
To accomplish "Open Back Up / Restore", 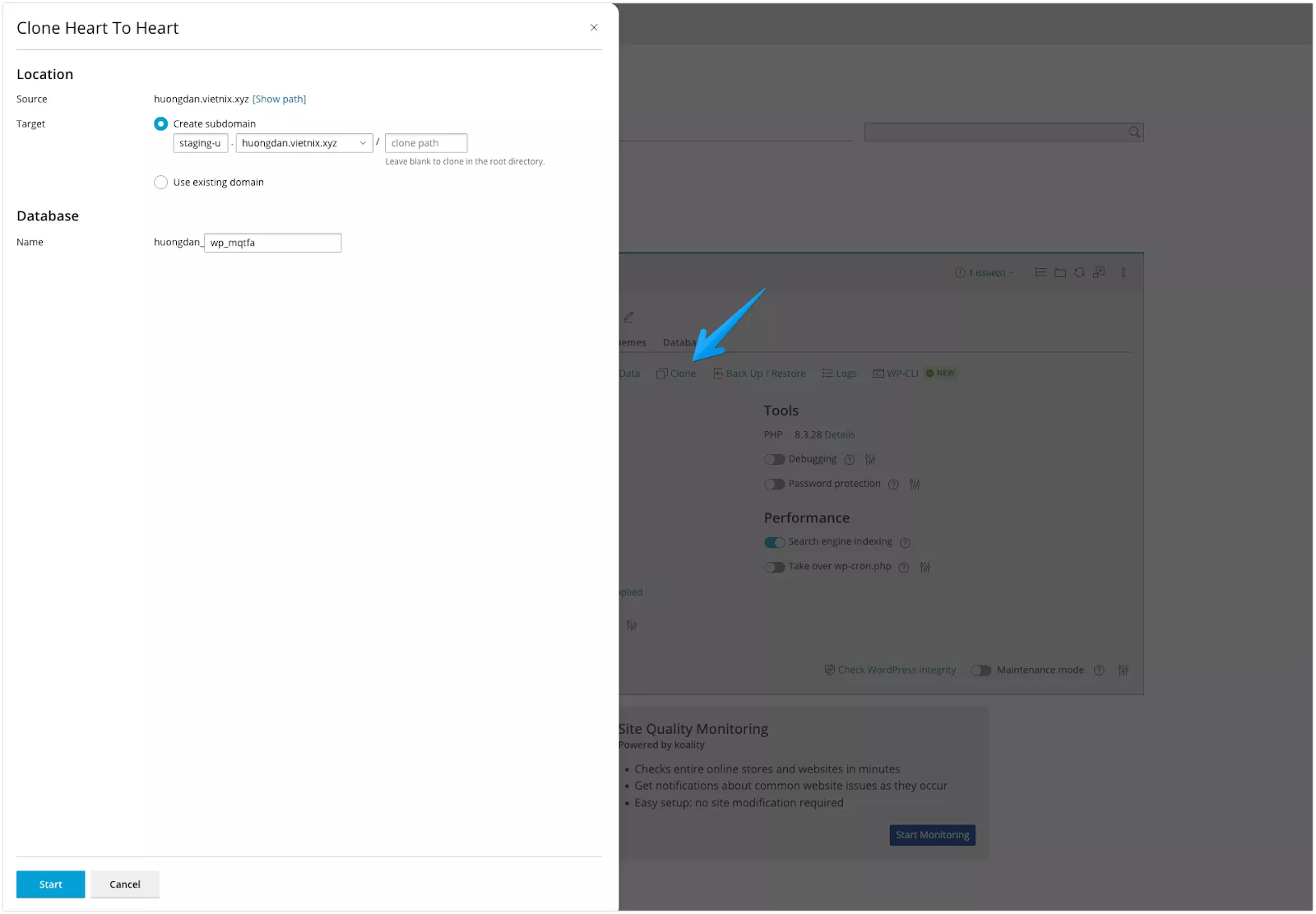I will click(x=760, y=373).
